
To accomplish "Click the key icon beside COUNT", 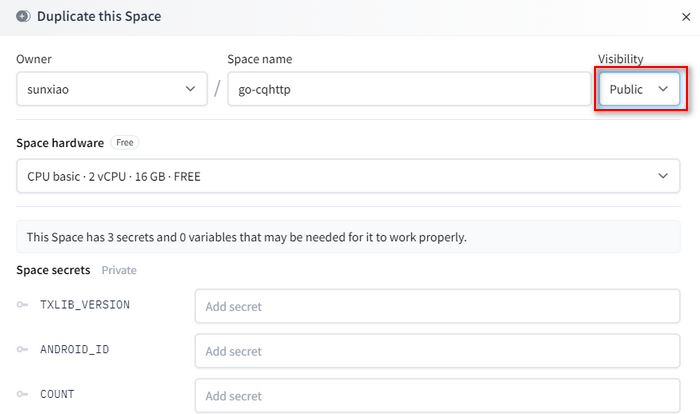I will point(23,395).
